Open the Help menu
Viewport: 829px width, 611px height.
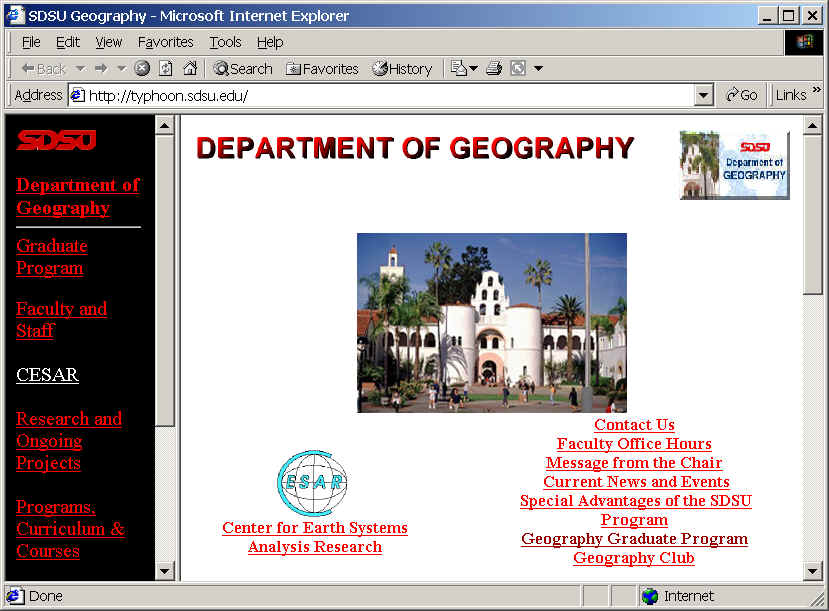tap(270, 42)
